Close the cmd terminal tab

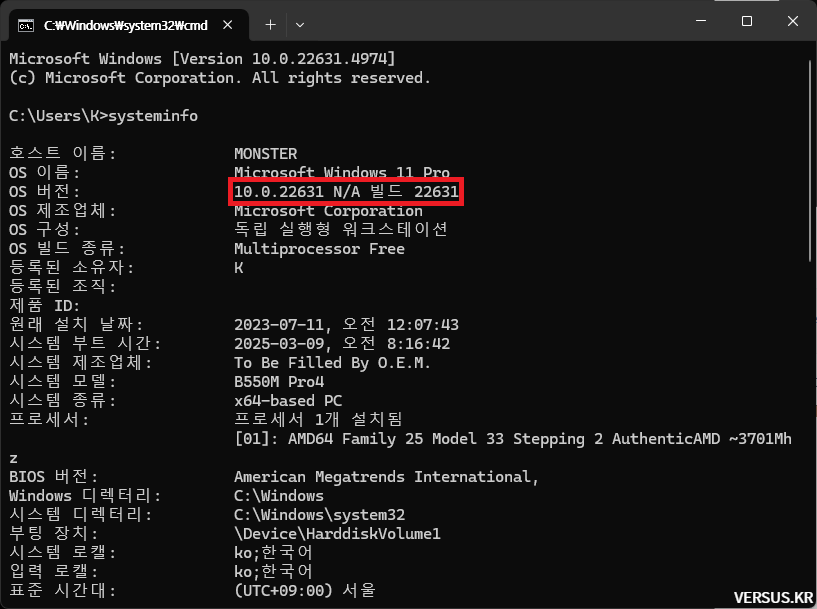tap(228, 25)
